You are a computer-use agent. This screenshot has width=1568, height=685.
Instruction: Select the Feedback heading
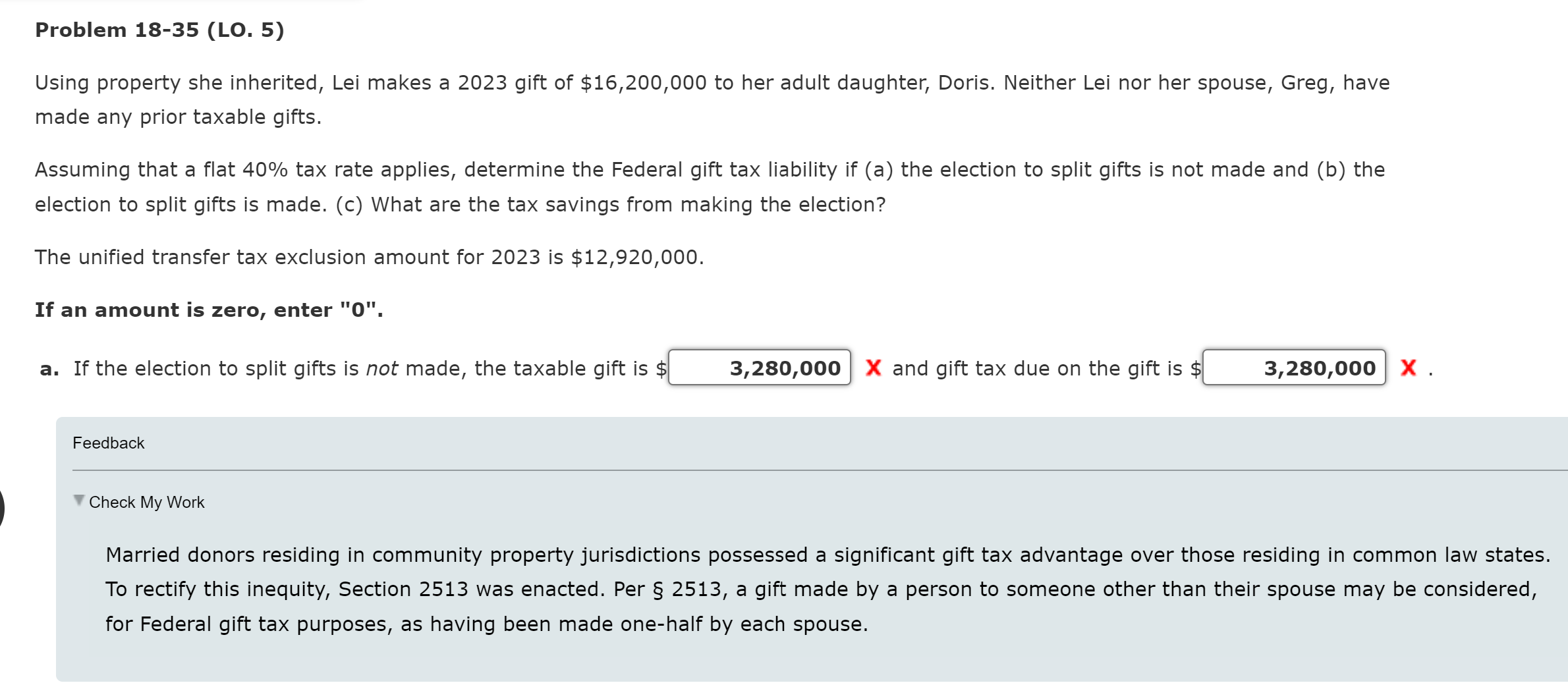(108, 443)
